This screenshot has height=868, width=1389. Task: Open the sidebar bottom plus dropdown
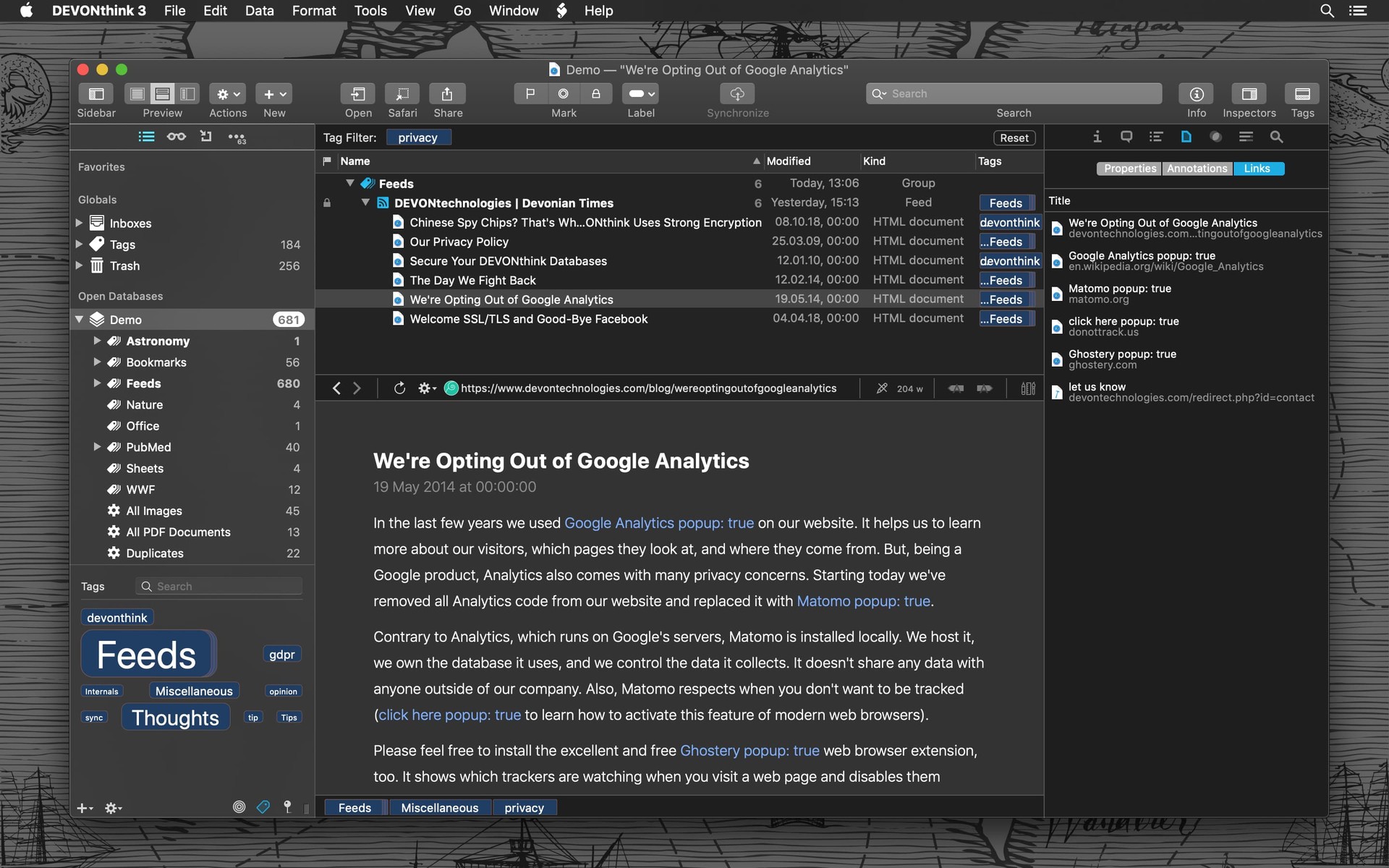pos(85,808)
